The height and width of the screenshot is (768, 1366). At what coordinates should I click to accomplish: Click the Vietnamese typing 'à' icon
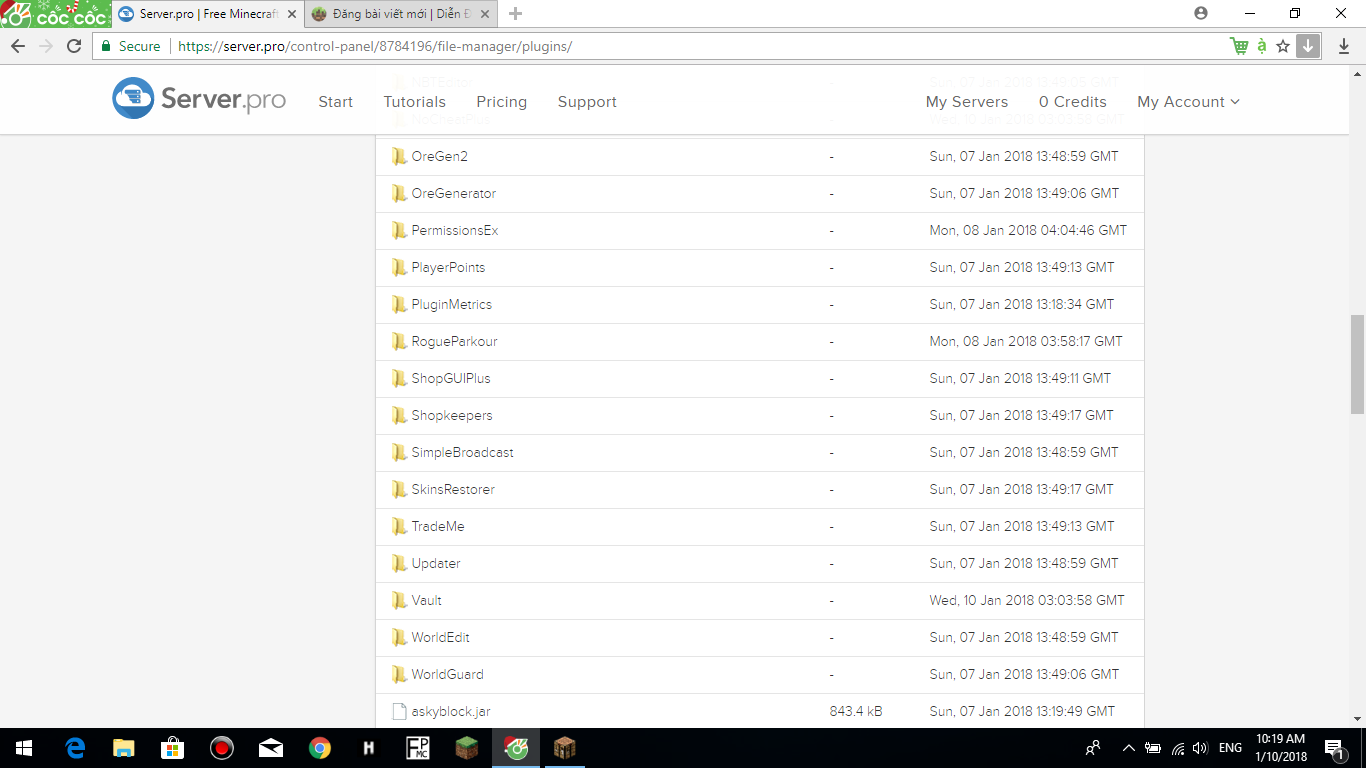point(1262,46)
